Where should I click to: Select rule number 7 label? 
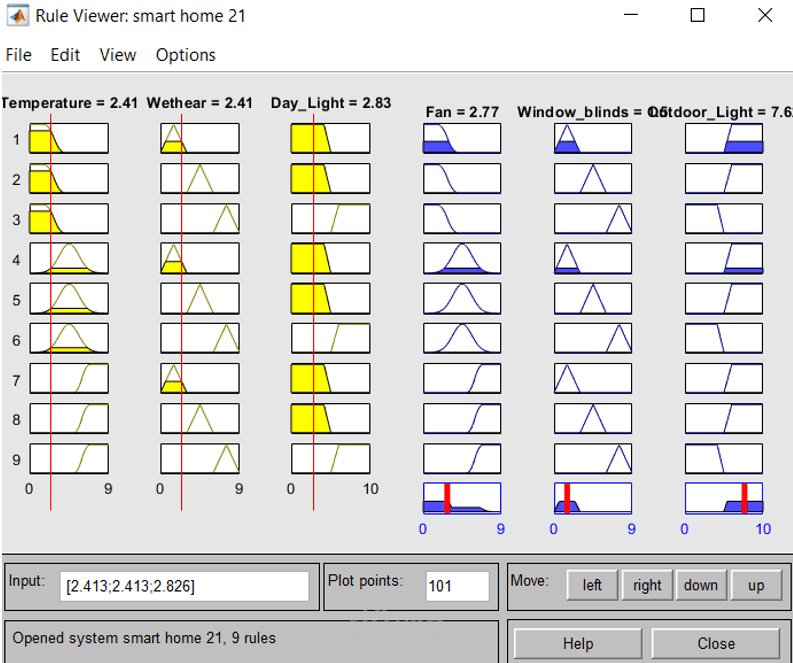(16, 380)
